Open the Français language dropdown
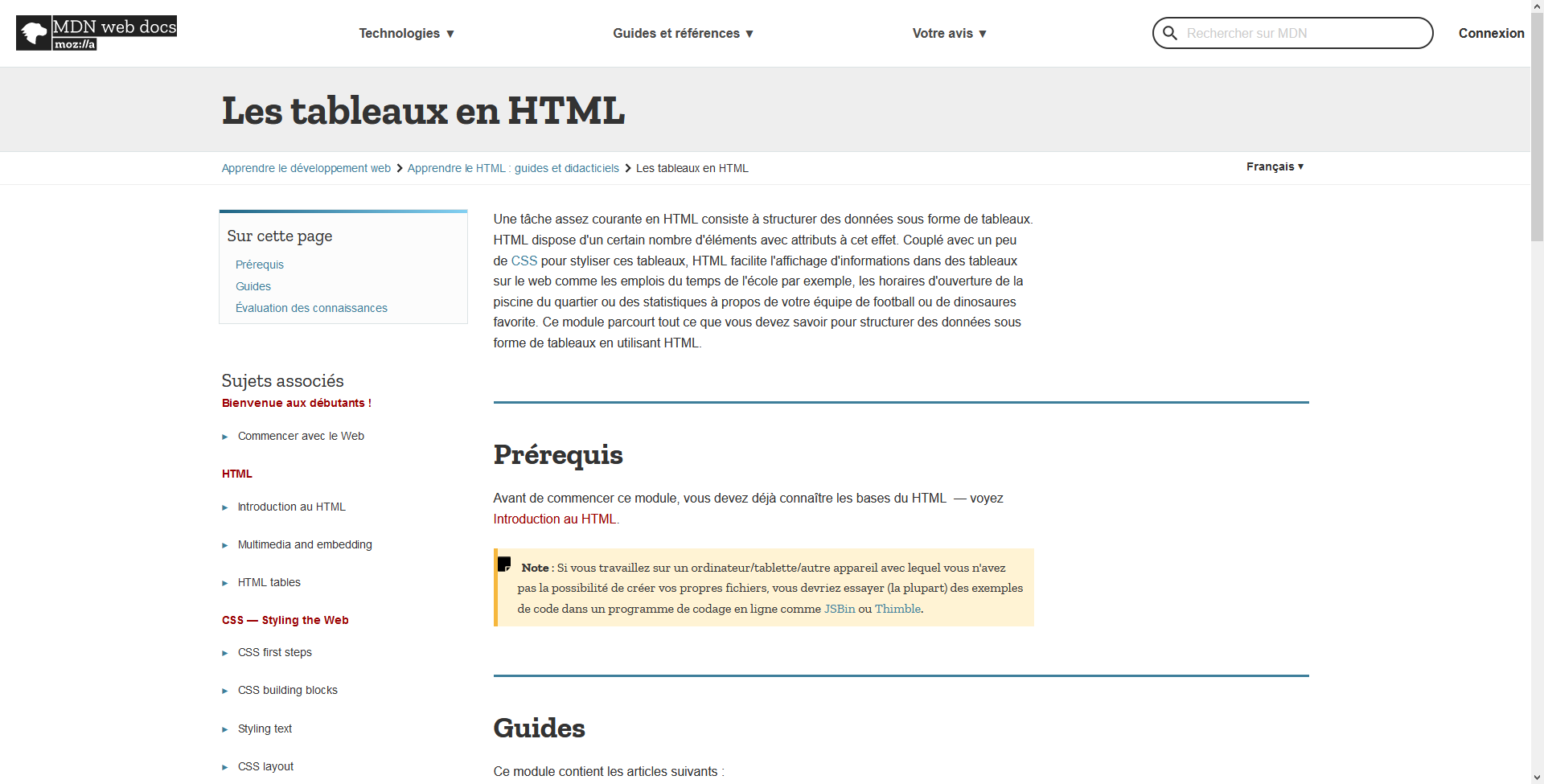The image size is (1544, 784). pos(1275,166)
